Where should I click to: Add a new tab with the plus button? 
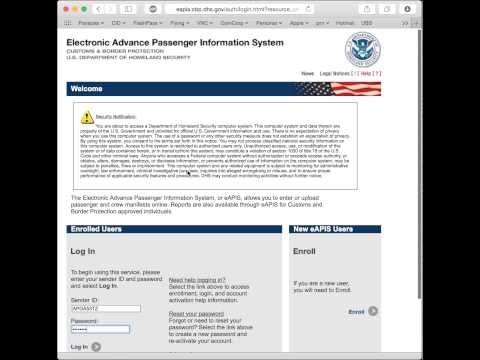pyautogui.click(x=416, y=23)
